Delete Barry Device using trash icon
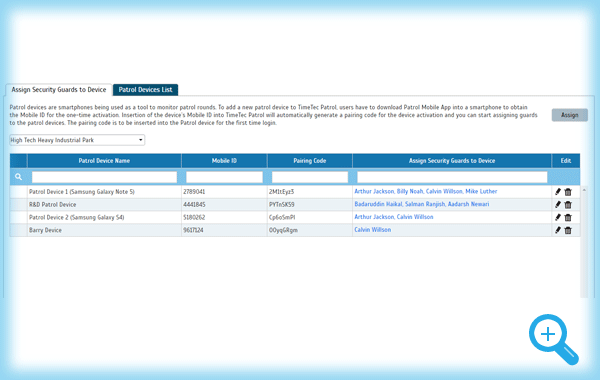Viewport: 600px width, 380px height. click(568, 230)
